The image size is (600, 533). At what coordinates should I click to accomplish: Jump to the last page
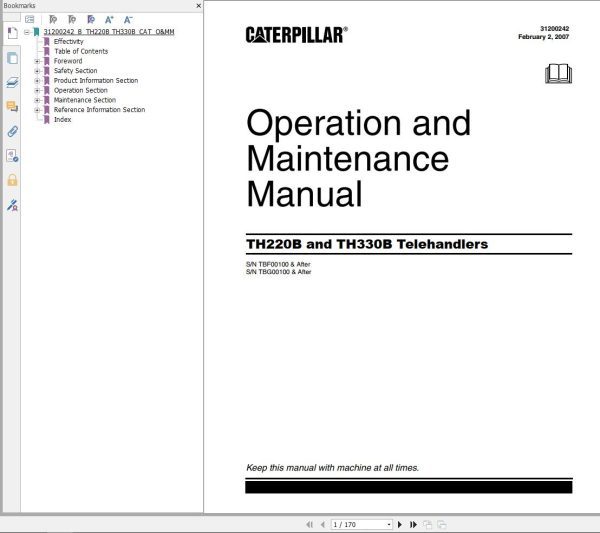pyautogui.click(x=413, y=524)
